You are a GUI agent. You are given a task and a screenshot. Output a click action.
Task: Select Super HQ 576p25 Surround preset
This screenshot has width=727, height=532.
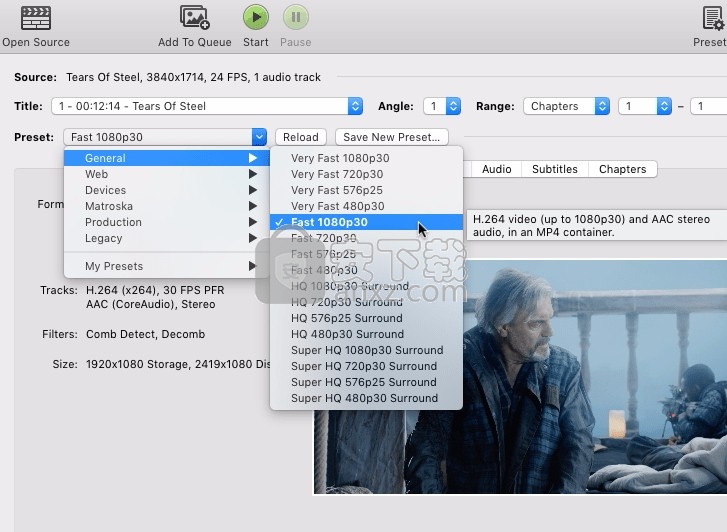click(366, 382)
